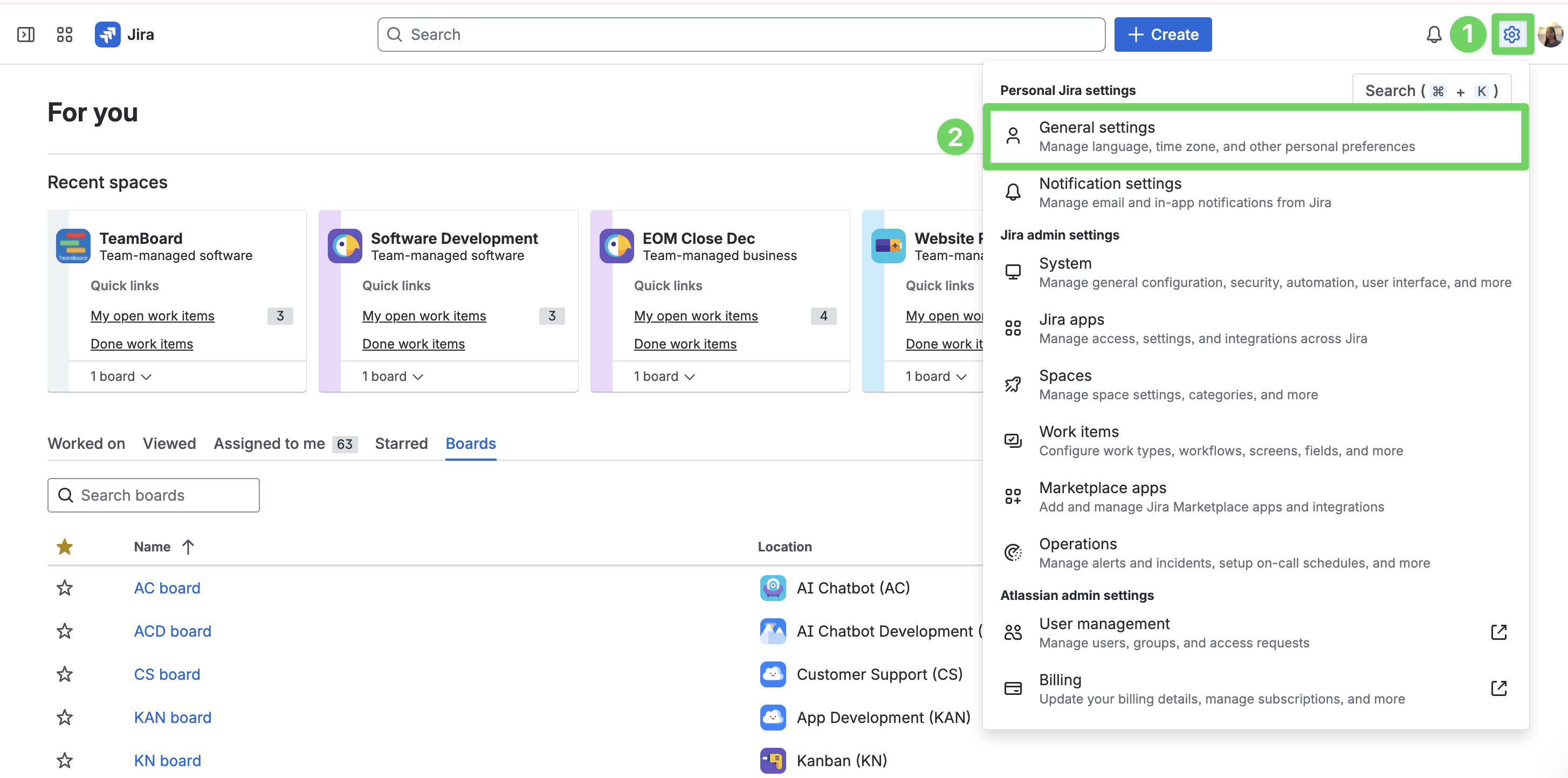Open the settings gear icon

tap(1511, 35)
